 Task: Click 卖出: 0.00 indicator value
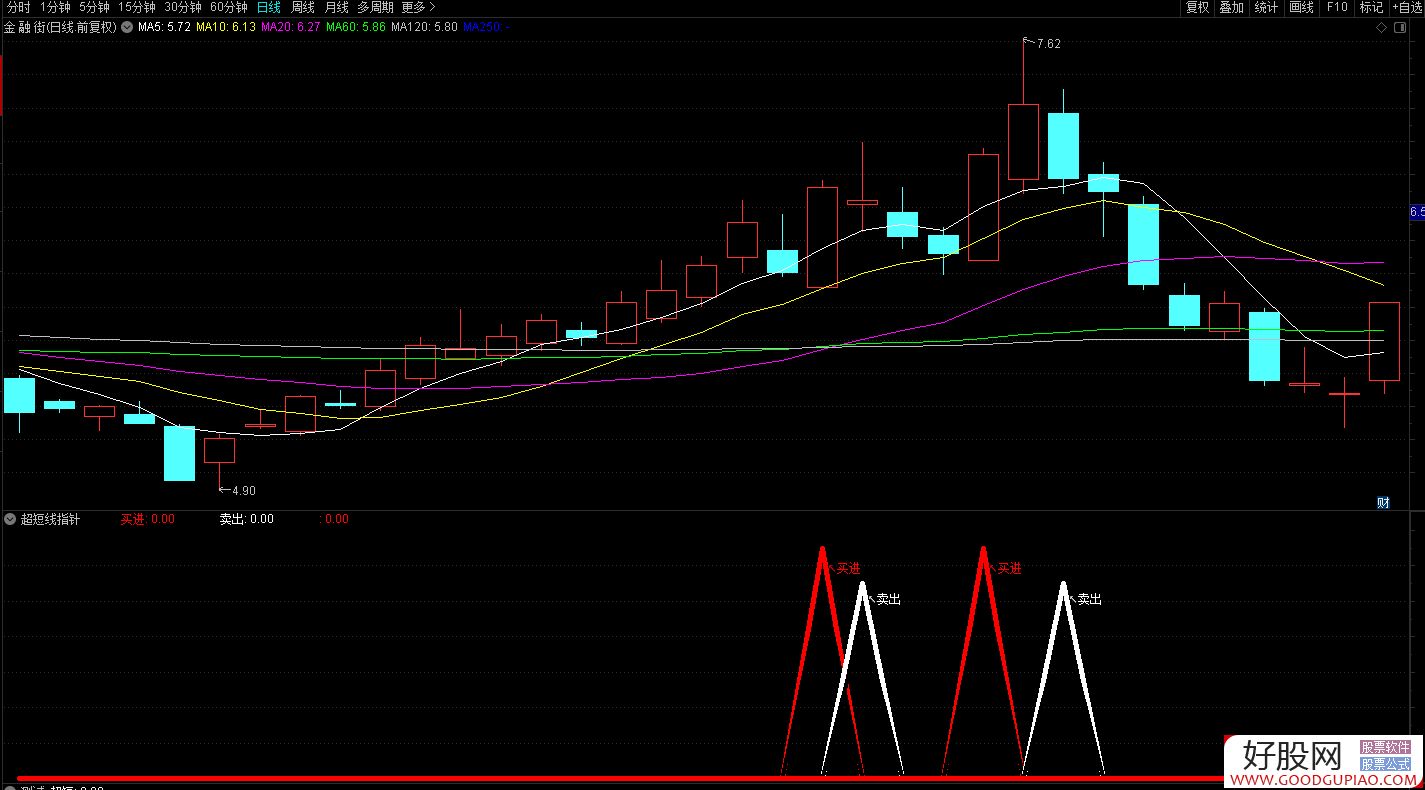click(x=246, y=520)
